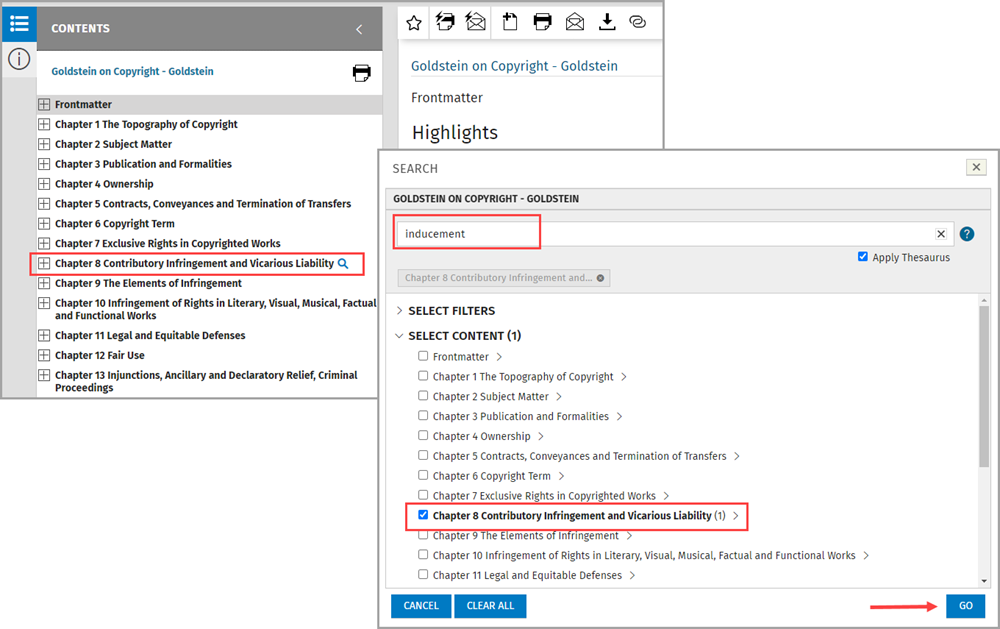This screenshot has width=1000, height=629.
Task: Clear the inducement search text
Action: pos(941,234)
